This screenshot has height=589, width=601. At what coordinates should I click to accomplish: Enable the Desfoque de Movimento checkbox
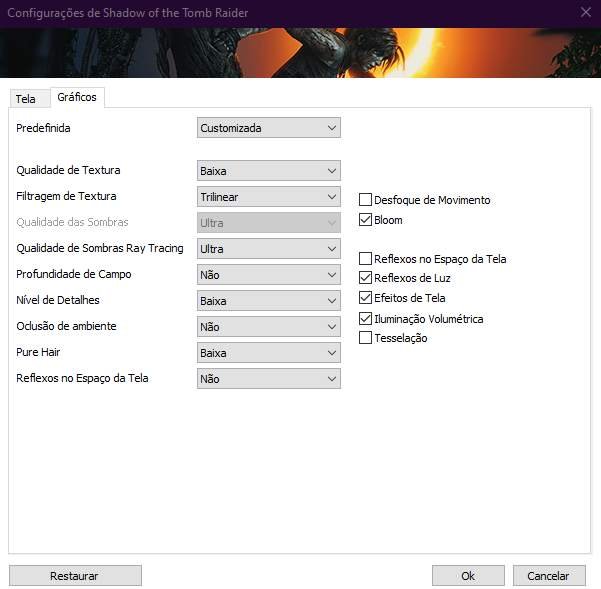366,200
